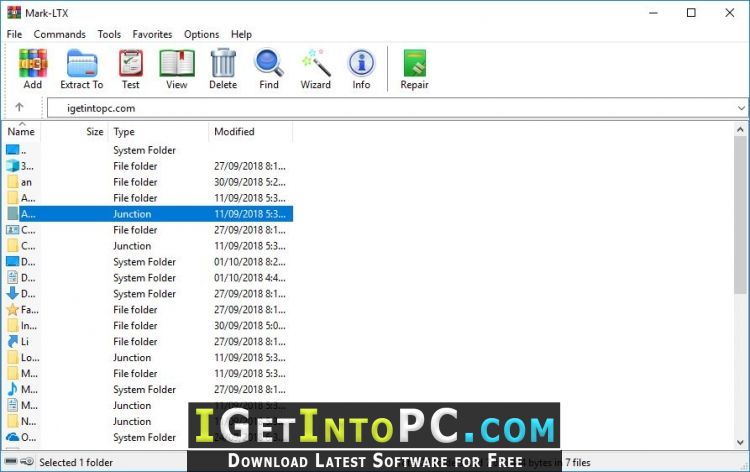750x472 pixels.
Task: Launch the Wizard wand toolbar icon
Action: [x=316, y=63]
